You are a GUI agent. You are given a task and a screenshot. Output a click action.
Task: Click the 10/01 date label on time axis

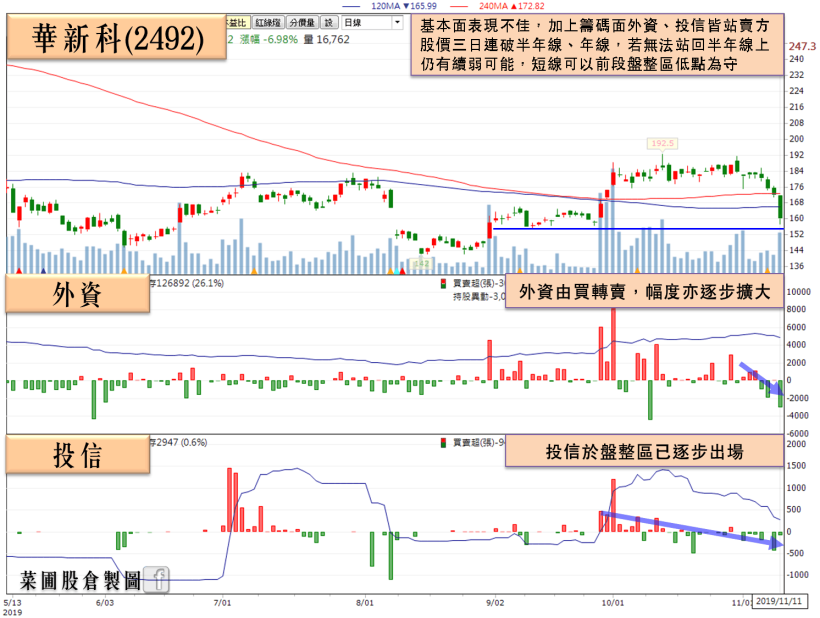click(612, 603)
